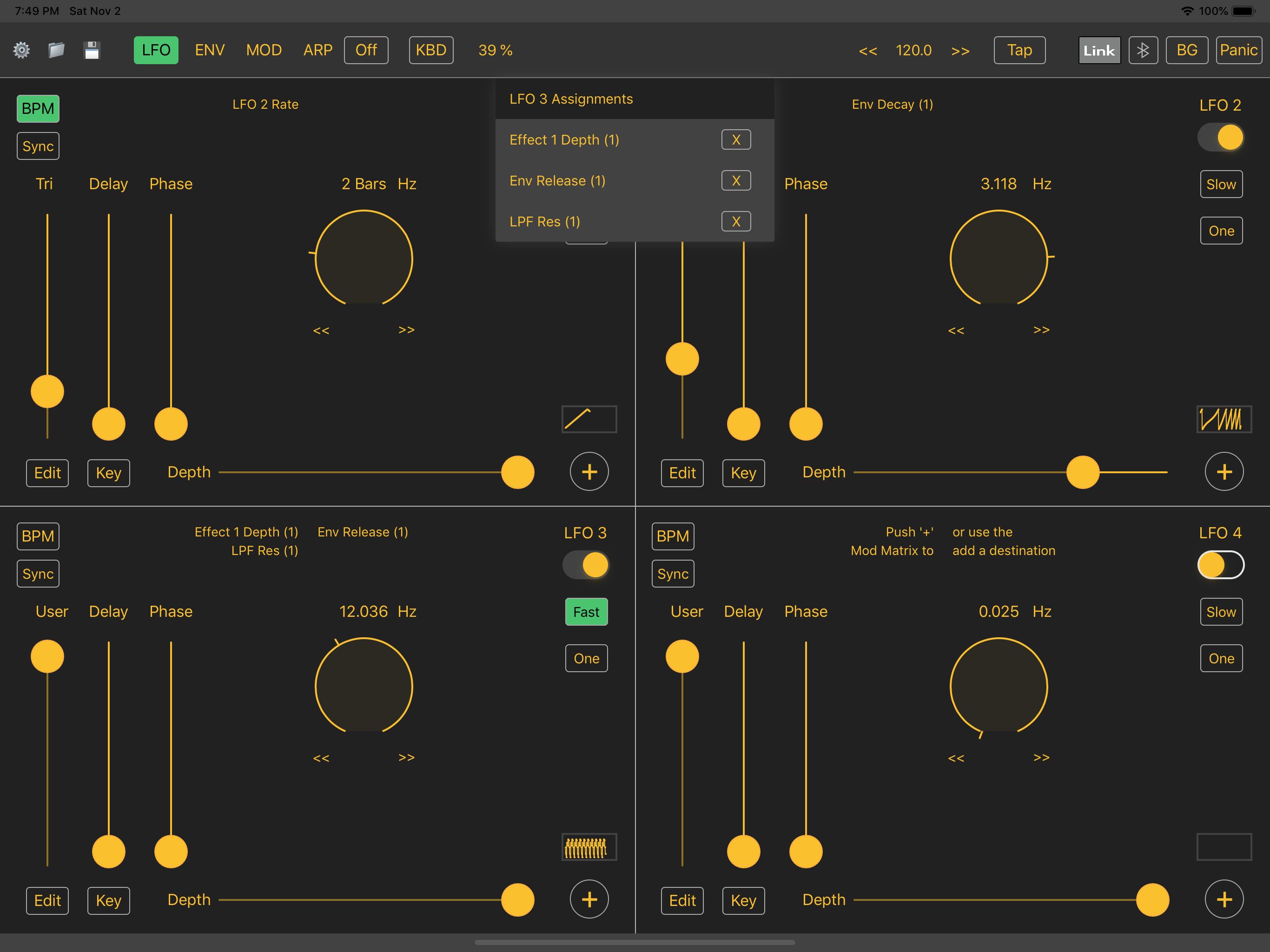
Task: Toggle the LFO 4 on/off switch
Action: point(1220,565)
